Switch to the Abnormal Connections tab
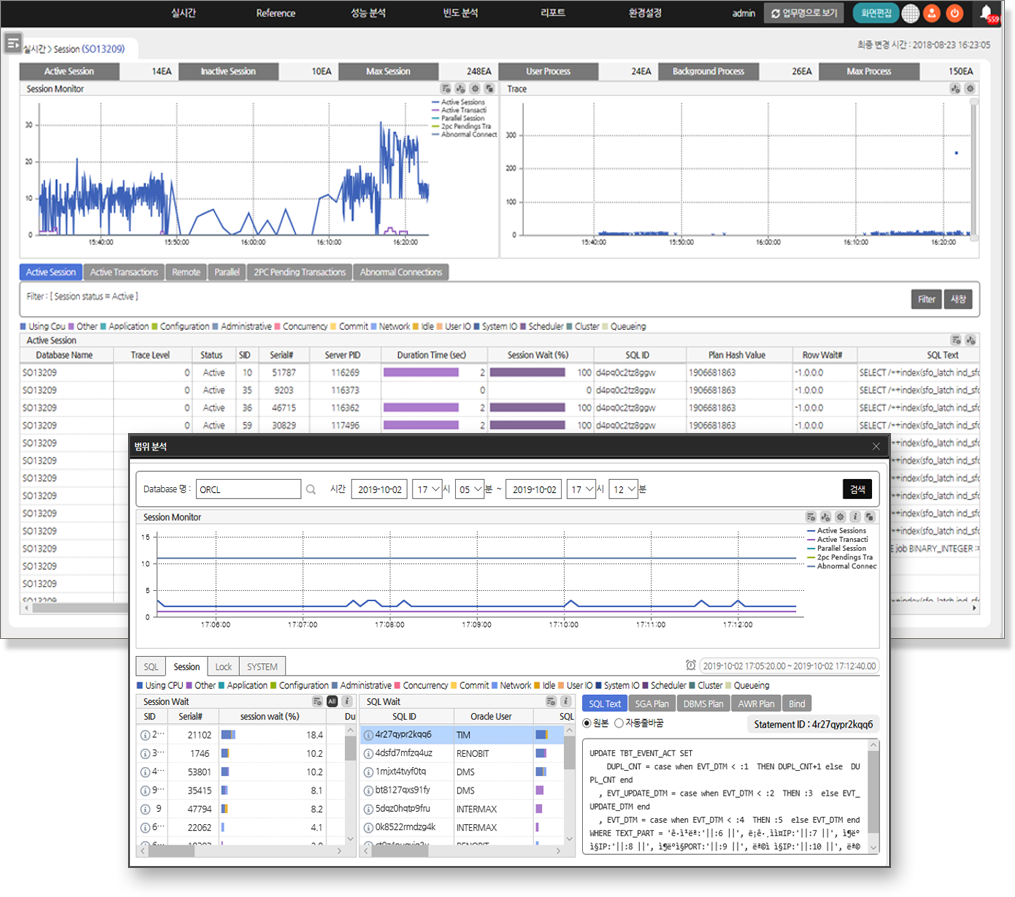Image resolution: width=1015 pixels, height=897 pixels. pos(401,272)
